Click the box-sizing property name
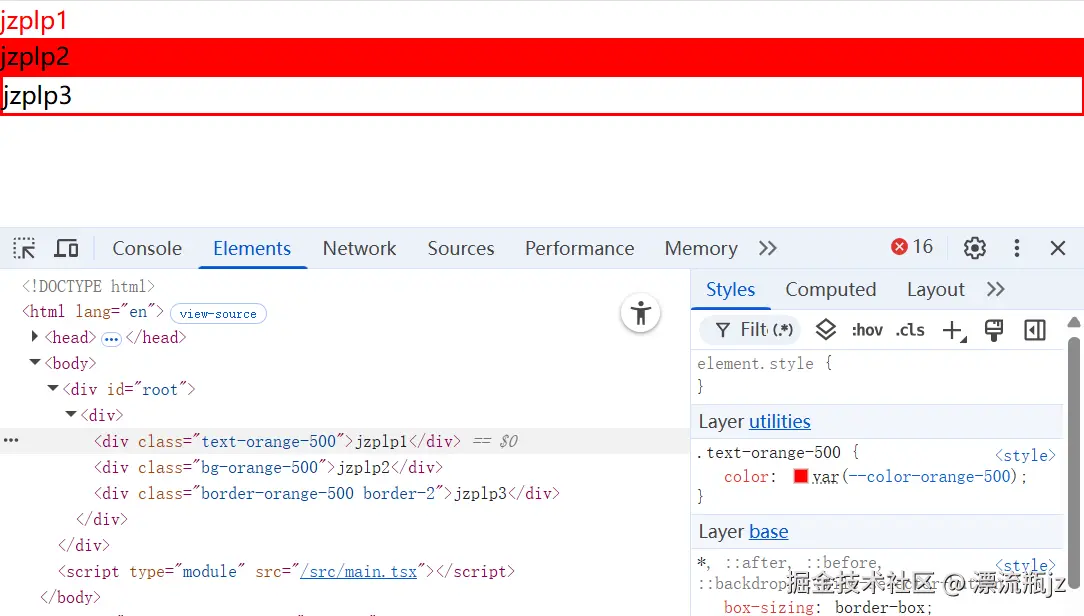 pos(769,607)
